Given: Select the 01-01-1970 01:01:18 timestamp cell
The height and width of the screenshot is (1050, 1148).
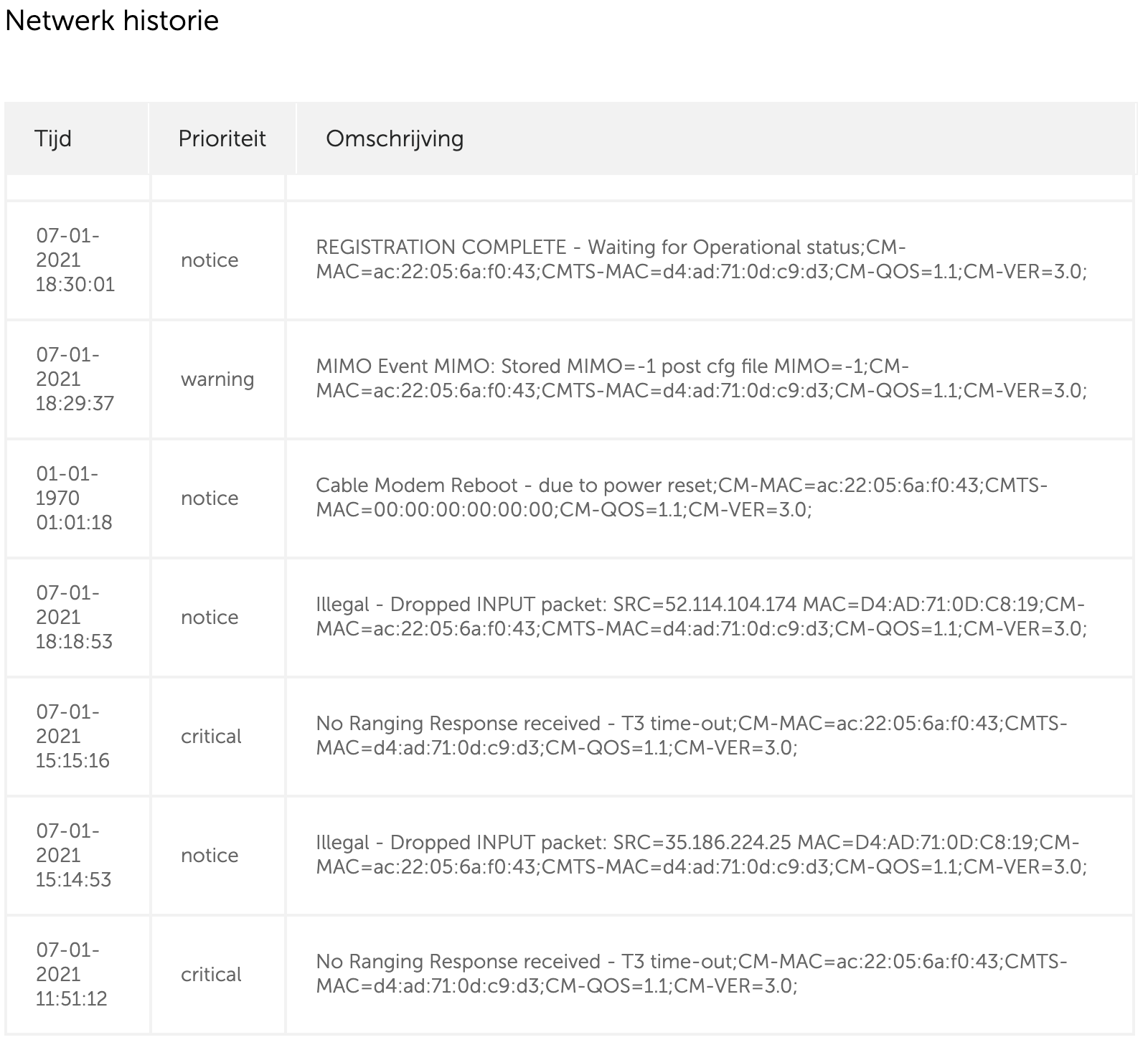Looking at the screenshot, I should tap(75, 498).
